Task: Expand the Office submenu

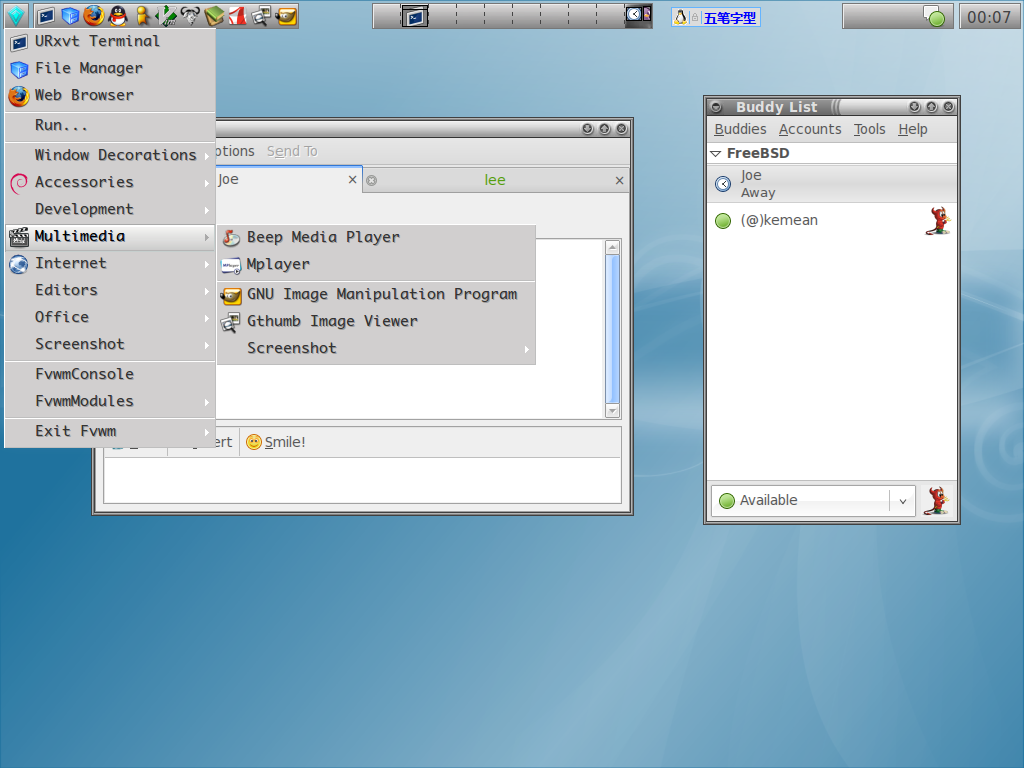Action: pos(110,317)
